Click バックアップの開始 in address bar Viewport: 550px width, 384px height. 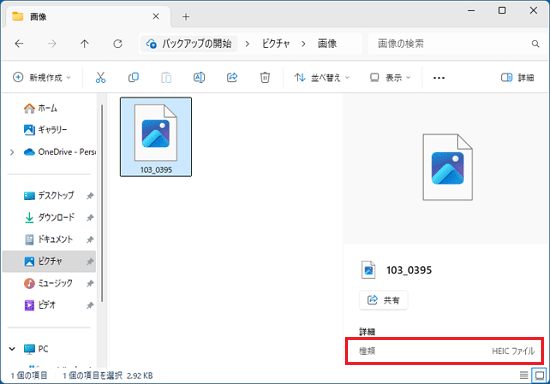[189, 44]
